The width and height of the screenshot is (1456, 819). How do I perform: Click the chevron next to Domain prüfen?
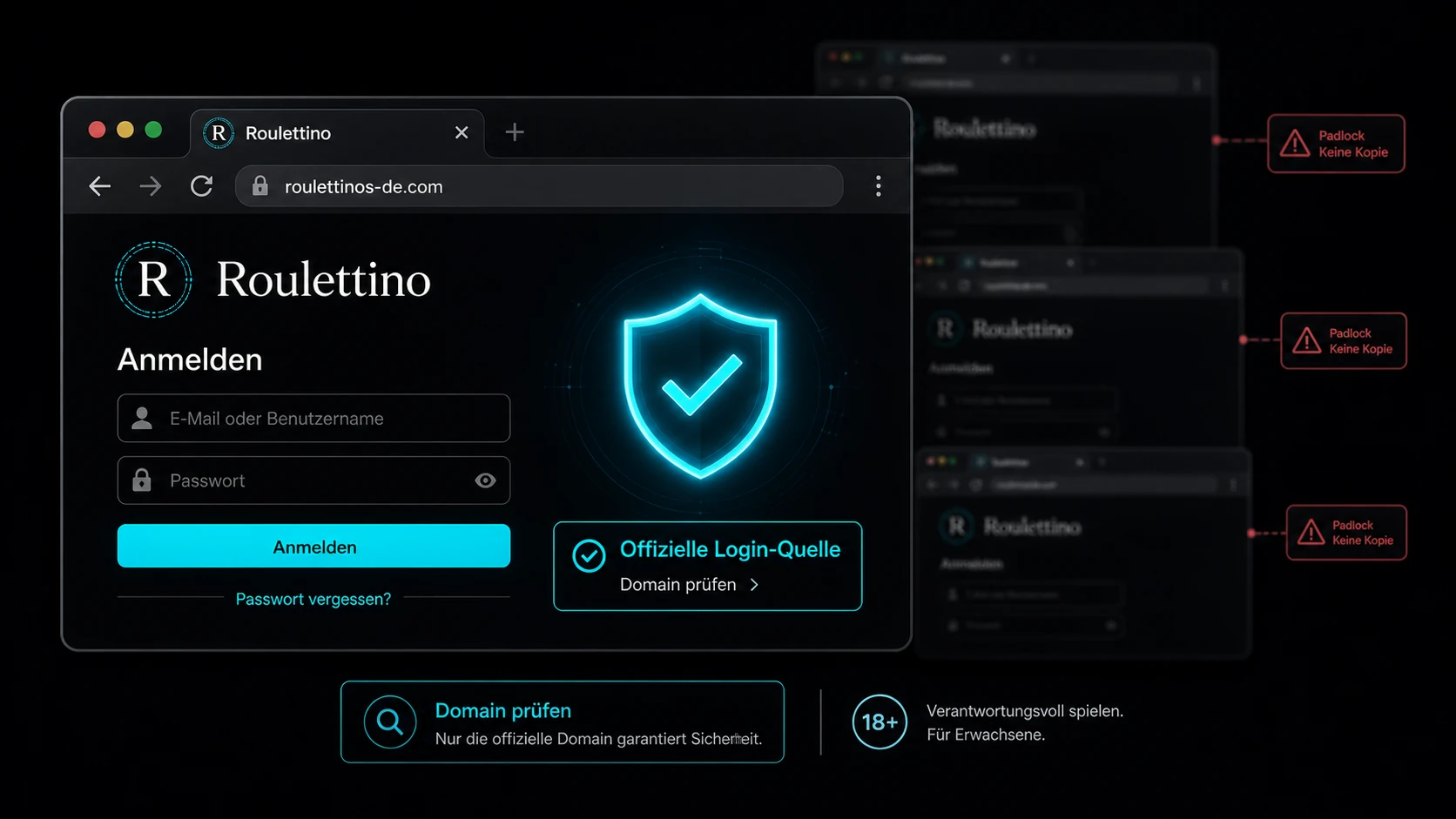point(754,585)
